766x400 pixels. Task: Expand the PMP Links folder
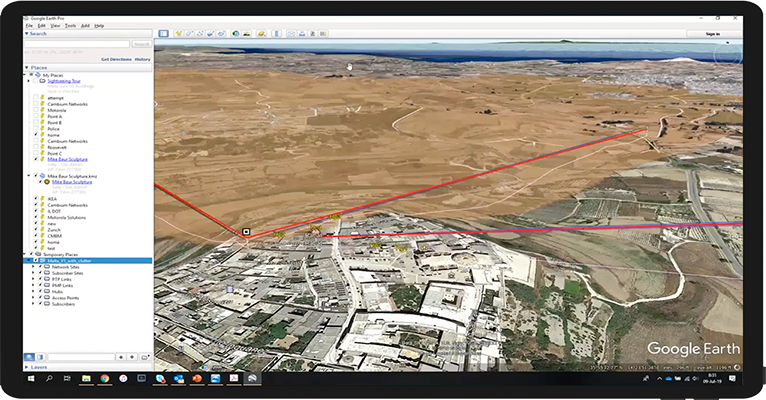34,285
